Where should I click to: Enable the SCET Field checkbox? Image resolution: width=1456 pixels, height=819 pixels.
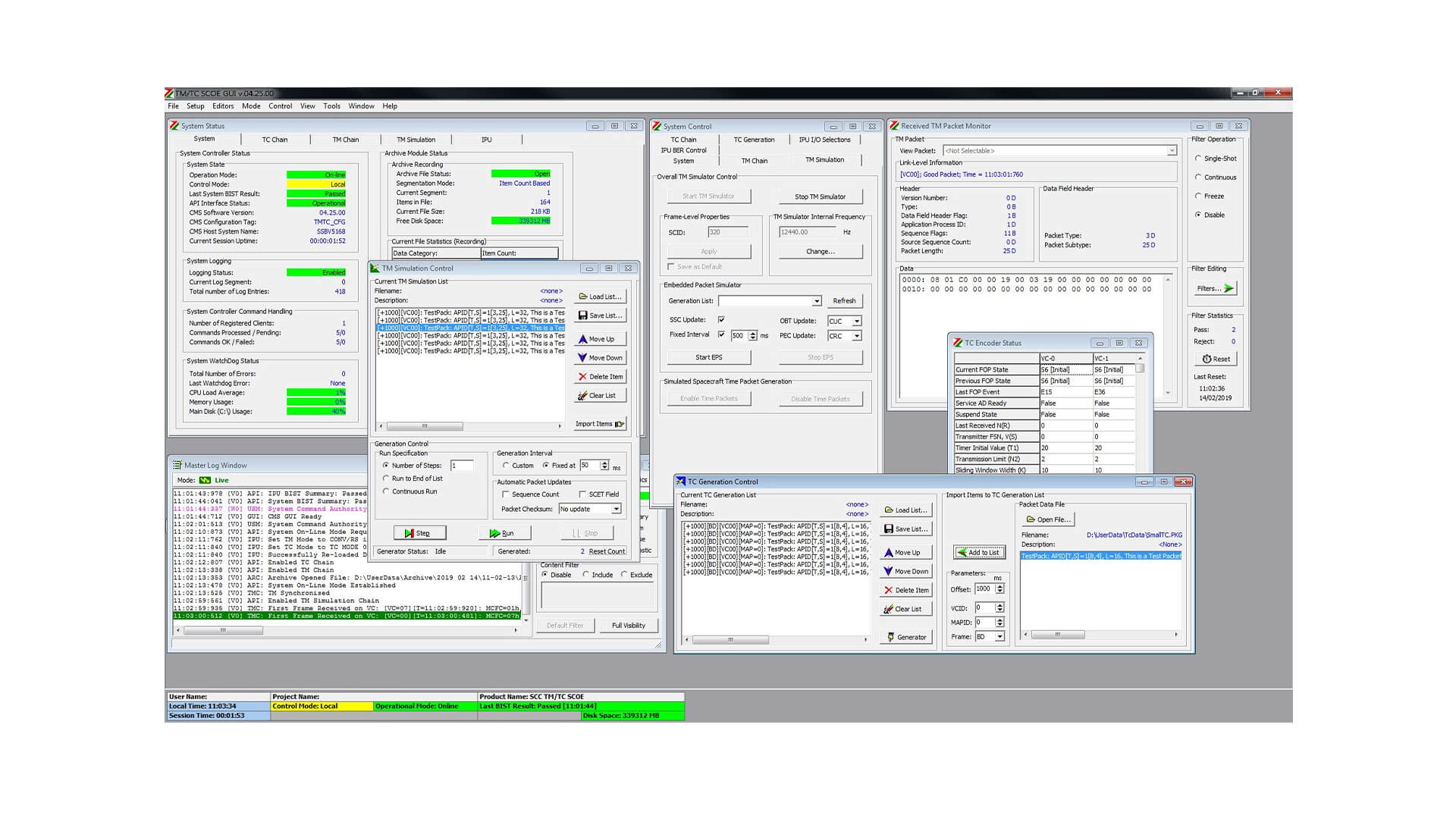[582, 494]
